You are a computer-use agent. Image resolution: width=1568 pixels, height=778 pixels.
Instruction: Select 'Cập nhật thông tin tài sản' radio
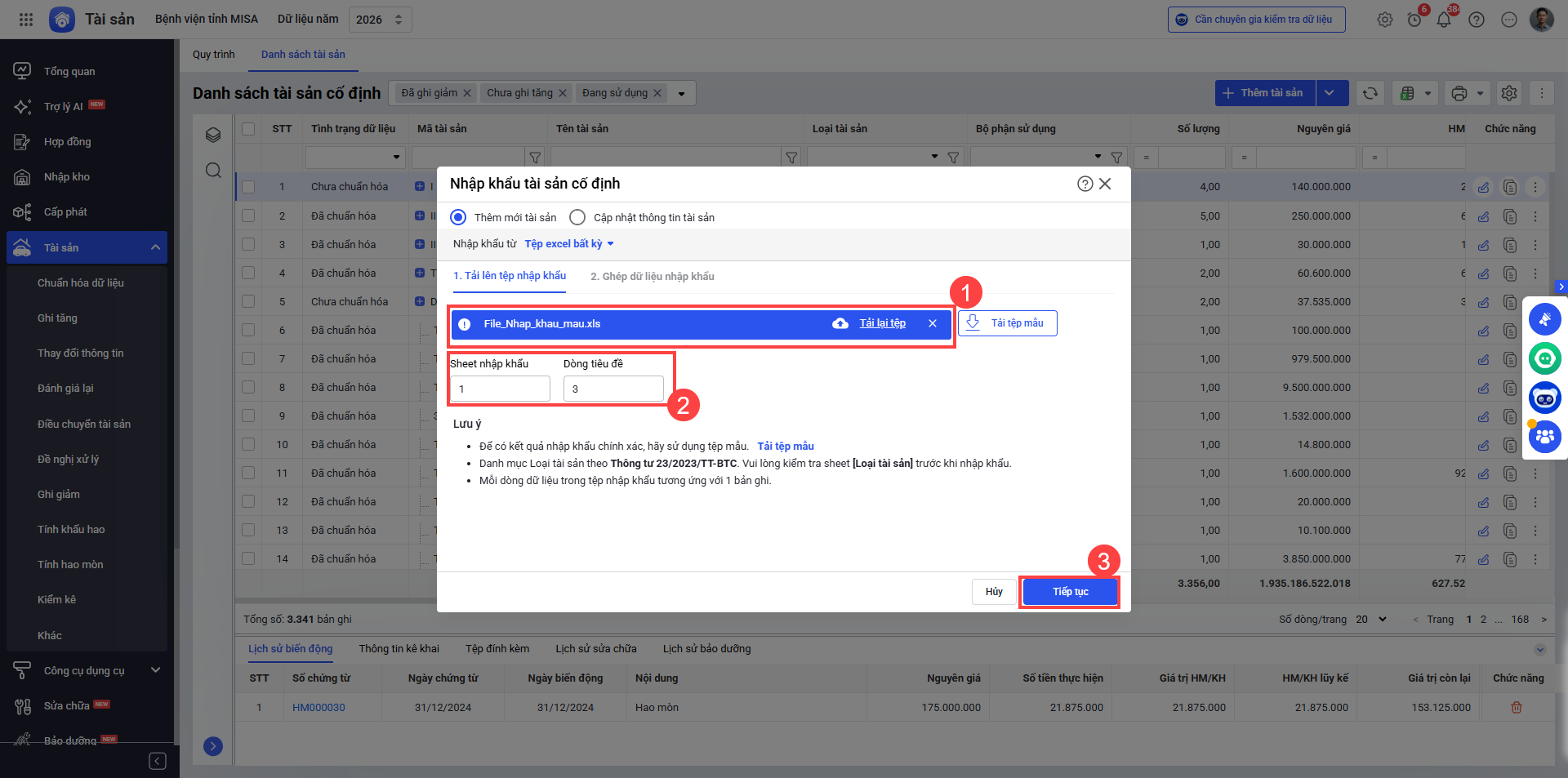click(577, 217)
